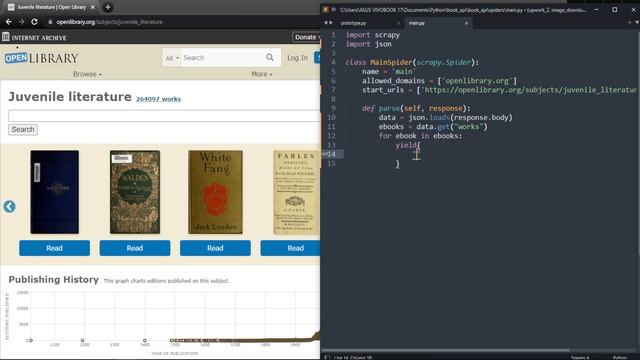Open the editor tab list dropdown arrow
Screen dimensions: 640x360
(637, 23)
